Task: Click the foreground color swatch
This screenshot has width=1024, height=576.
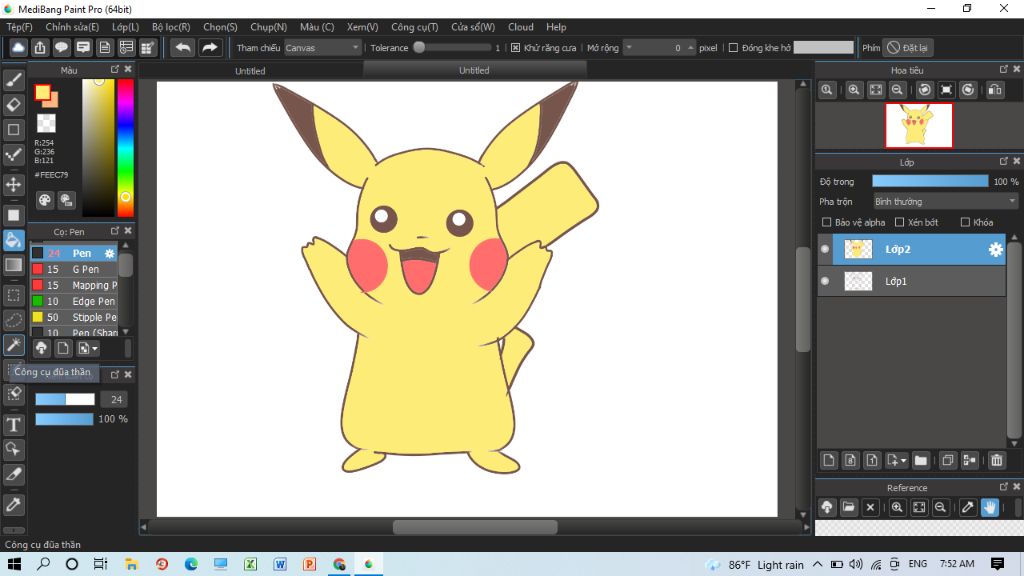Action: [x=42, y=93]
